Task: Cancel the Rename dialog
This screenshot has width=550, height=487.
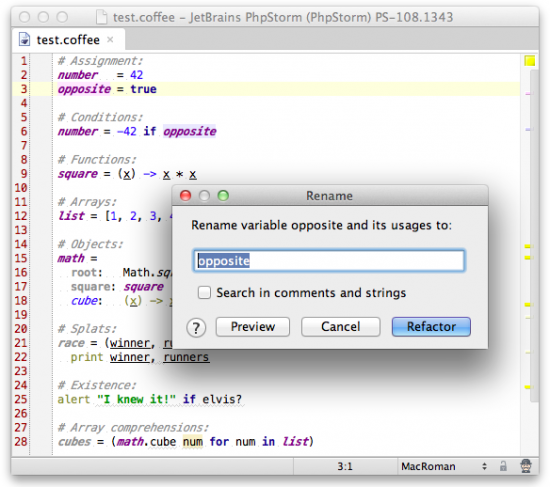Action: pyautogui.click(x=340, y=327)
